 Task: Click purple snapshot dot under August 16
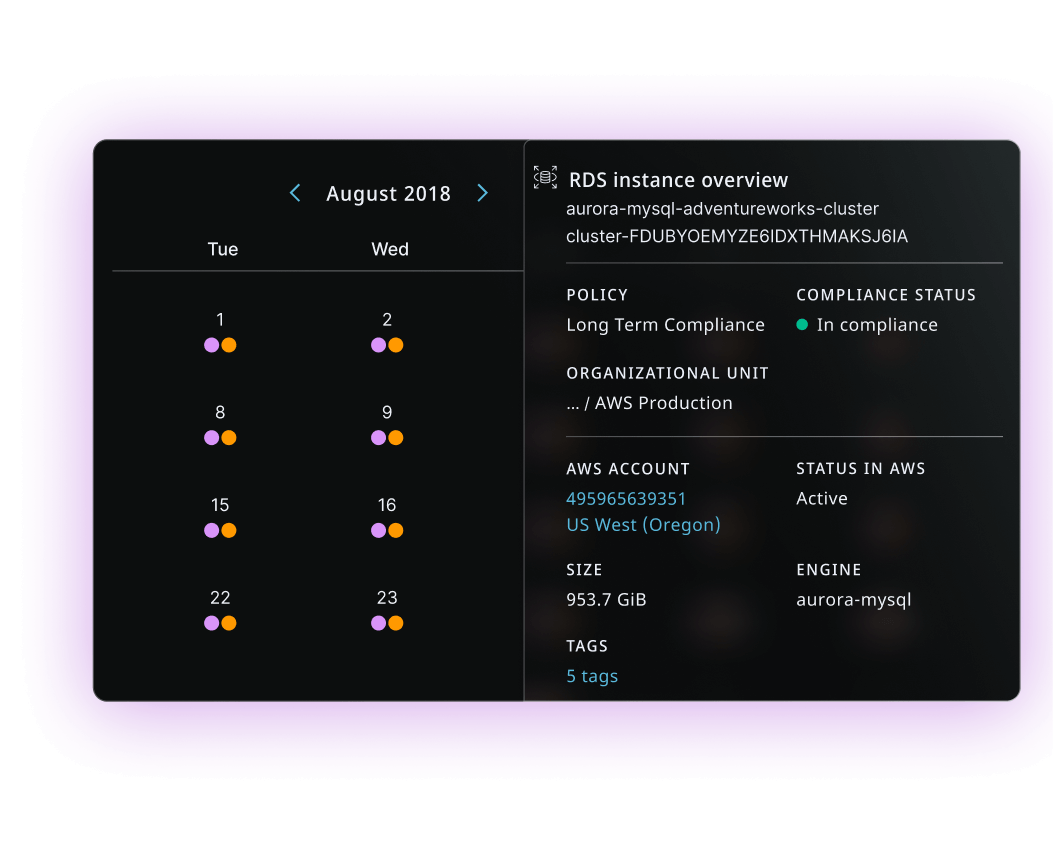pyautogui.click(x=379, y=531)
